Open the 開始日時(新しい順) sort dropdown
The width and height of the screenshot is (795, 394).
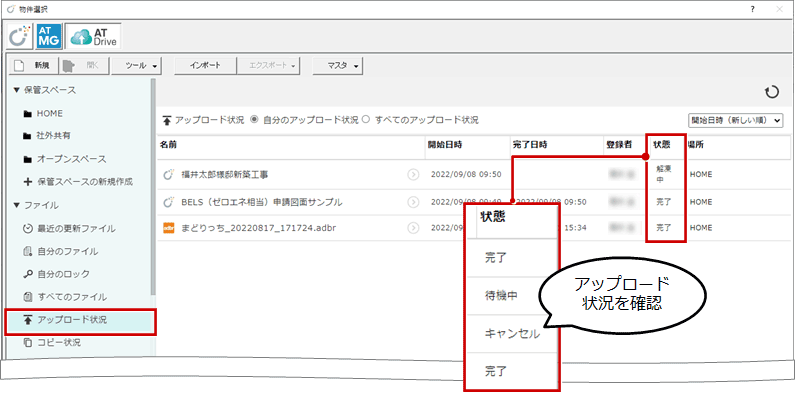(735, 120)
